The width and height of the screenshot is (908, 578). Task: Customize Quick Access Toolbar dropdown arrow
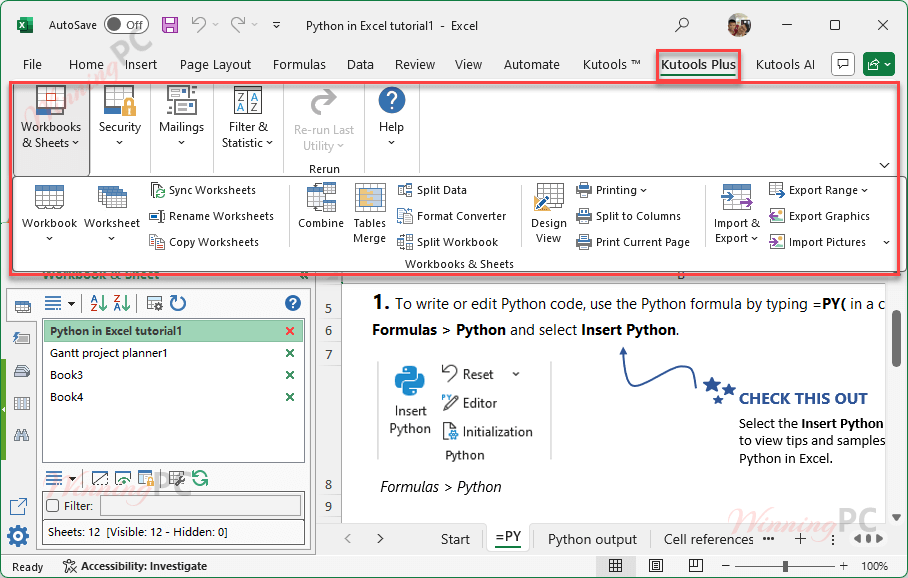pyautogui.click(x=277, y=25)
